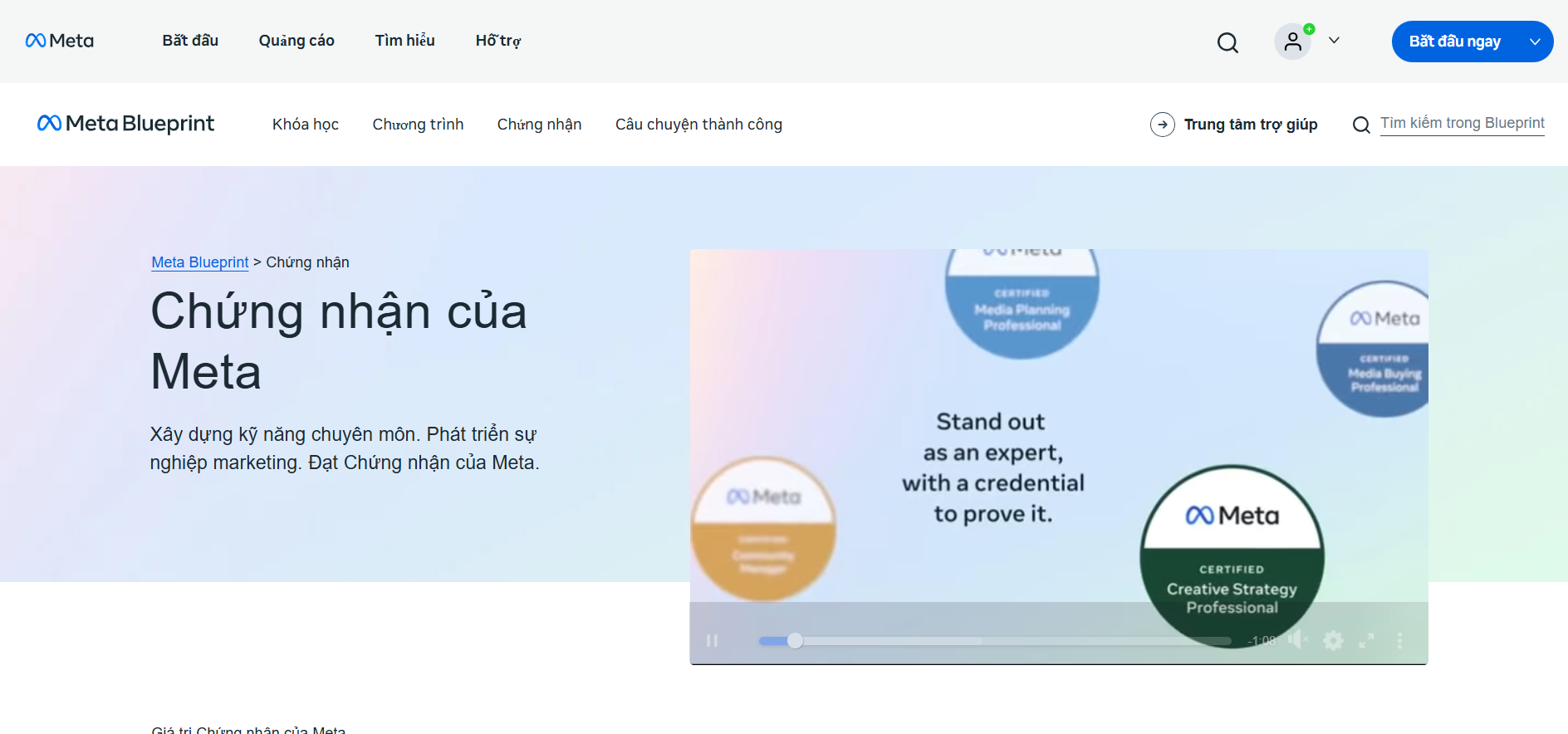Open the Tìm hiểu top menu
The height and width of the screenshot is (734, 1568).
404,41
